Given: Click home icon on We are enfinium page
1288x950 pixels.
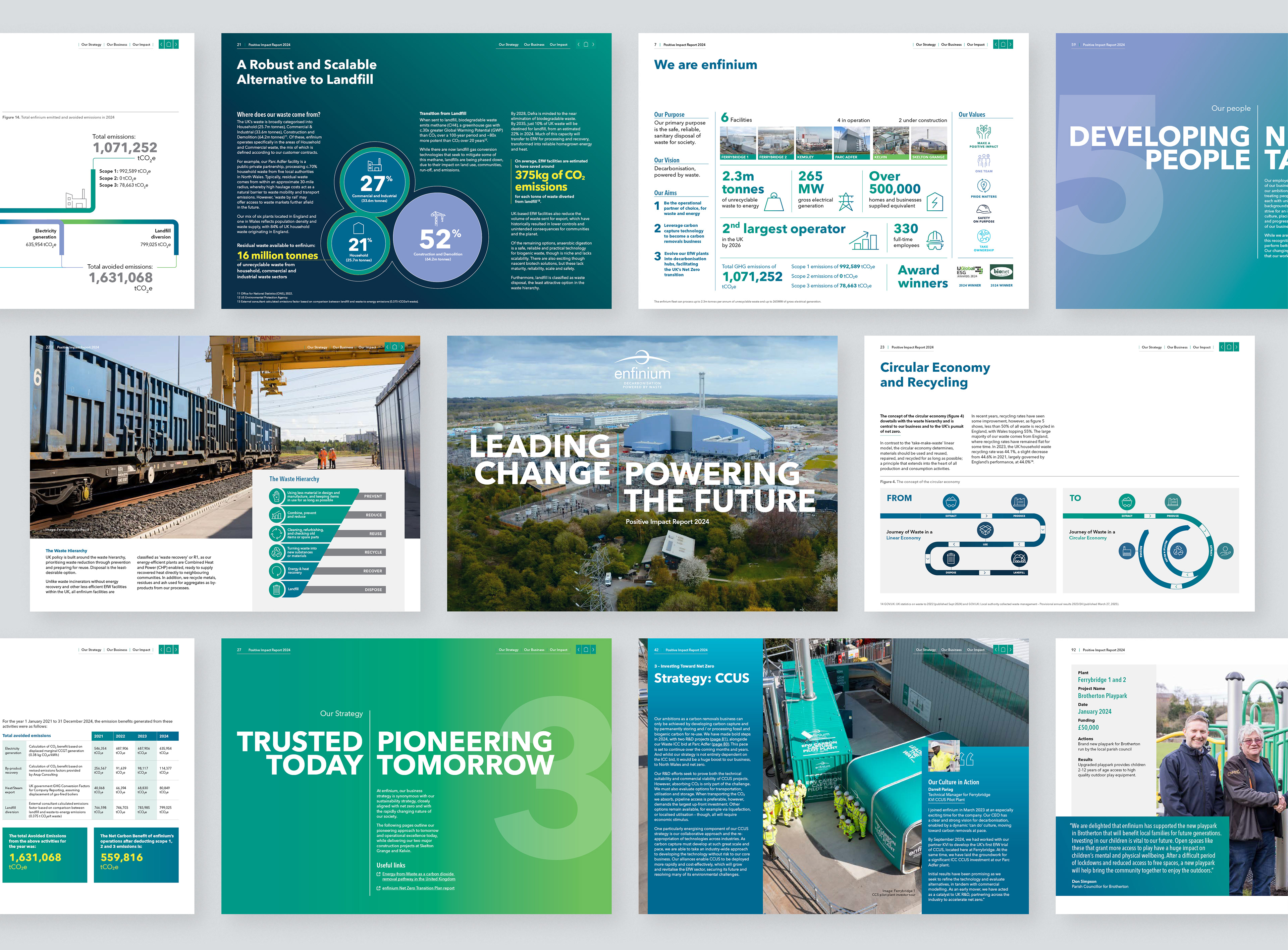Looking at the screenshot, I should coord(1003,44).
